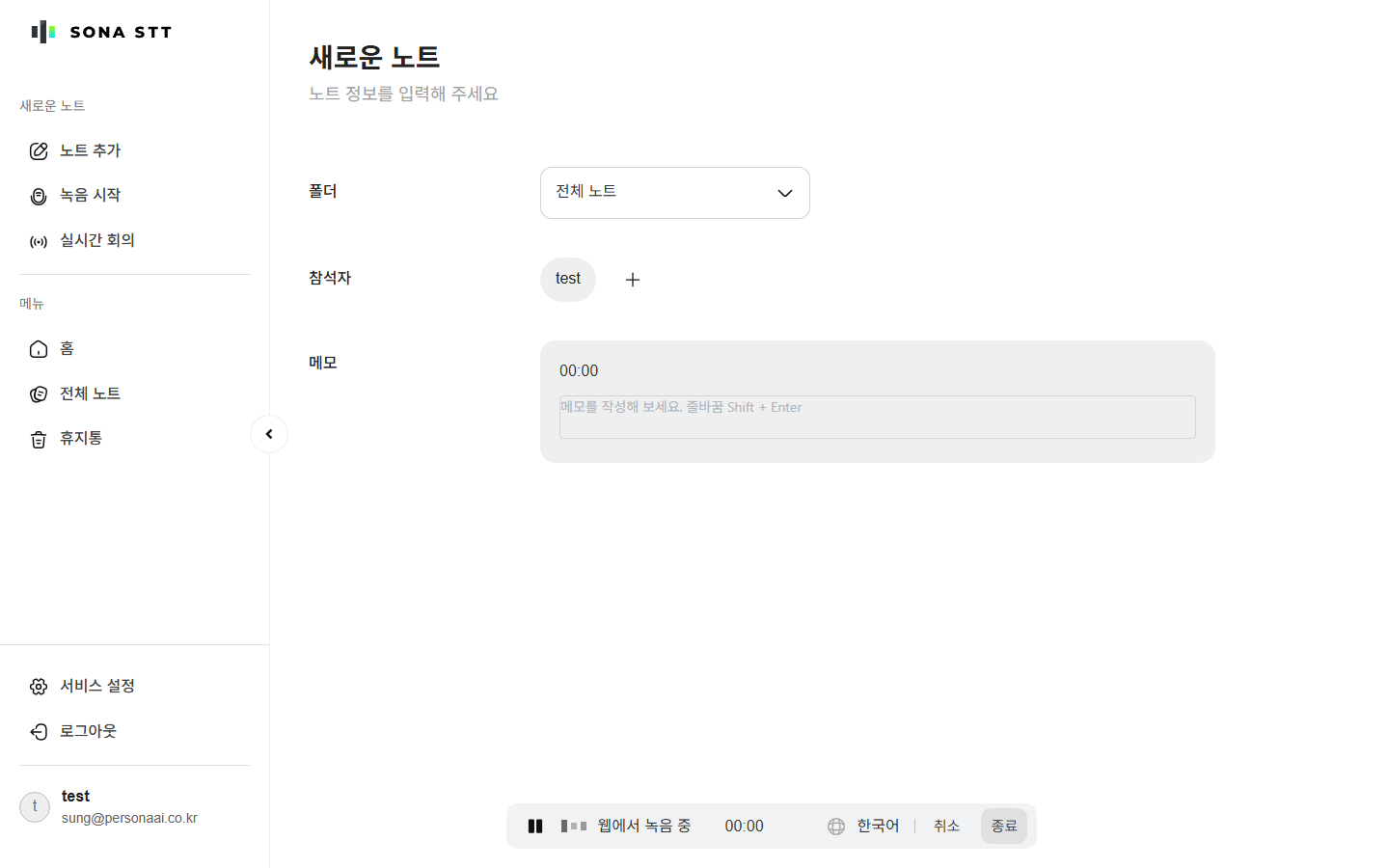Click the 참석자 field label
The width and height of the screenshot is (1389, 868).
pyautogui.click(x=330, y=279)
